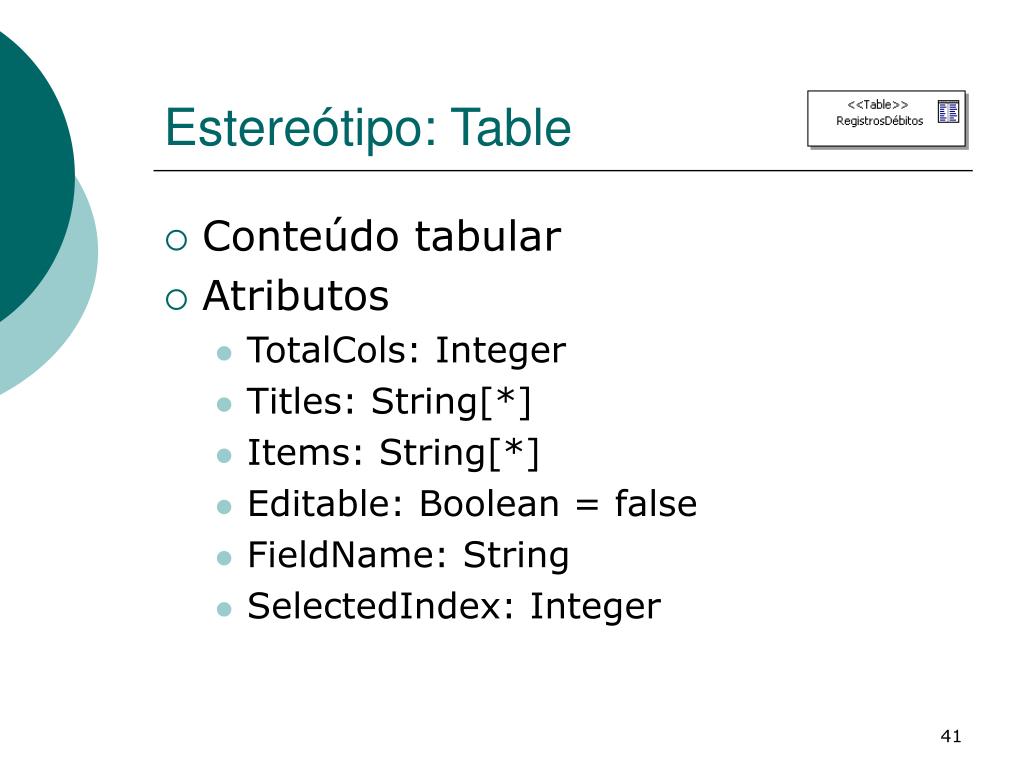Select the RegistrosDébitos class name

pyautogui.click(x=879, y=121)
